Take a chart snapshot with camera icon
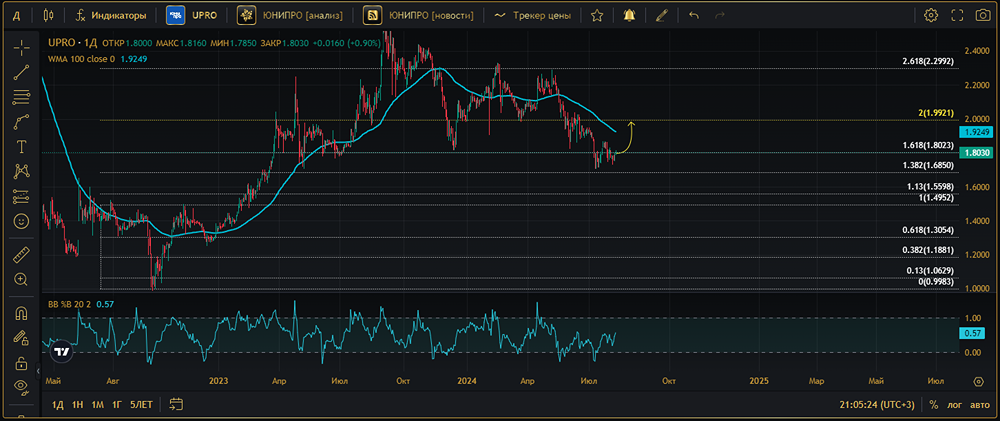The image size is (1000, 421). [983, 15]
